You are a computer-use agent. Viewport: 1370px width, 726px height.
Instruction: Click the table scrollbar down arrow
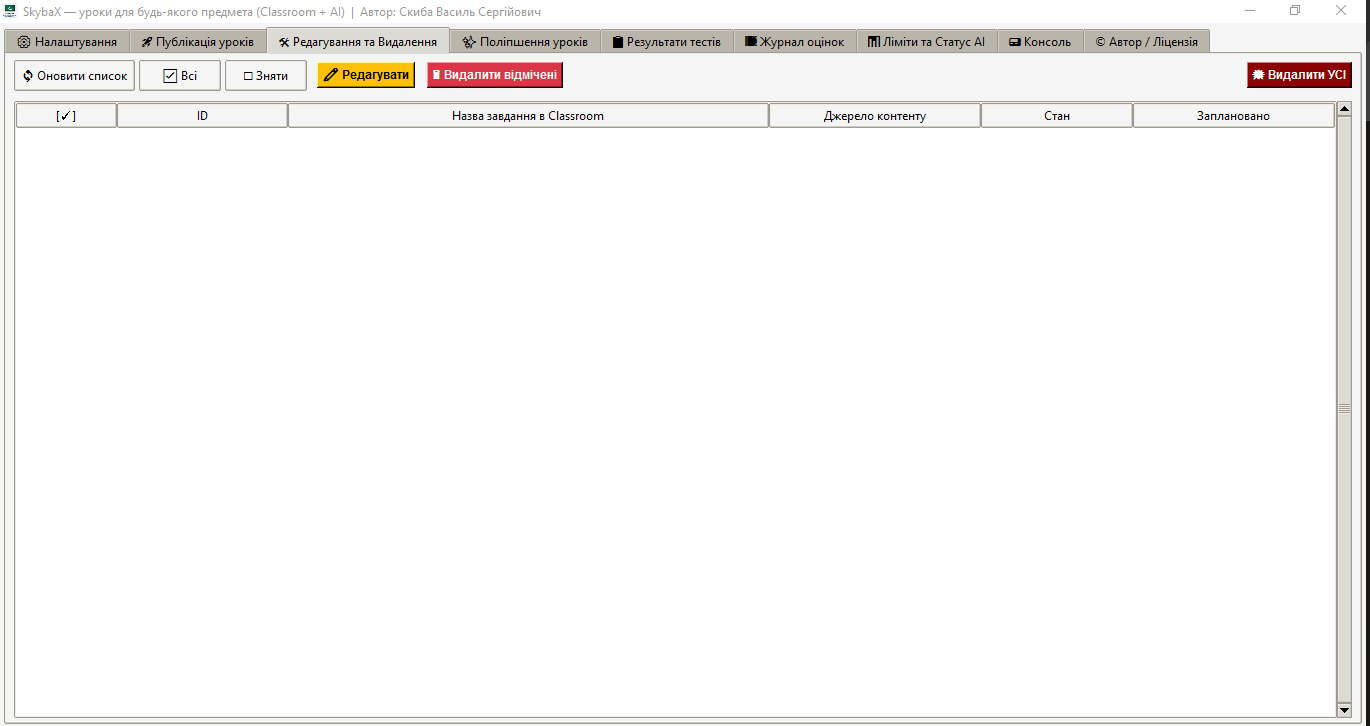coord(1344,710)
